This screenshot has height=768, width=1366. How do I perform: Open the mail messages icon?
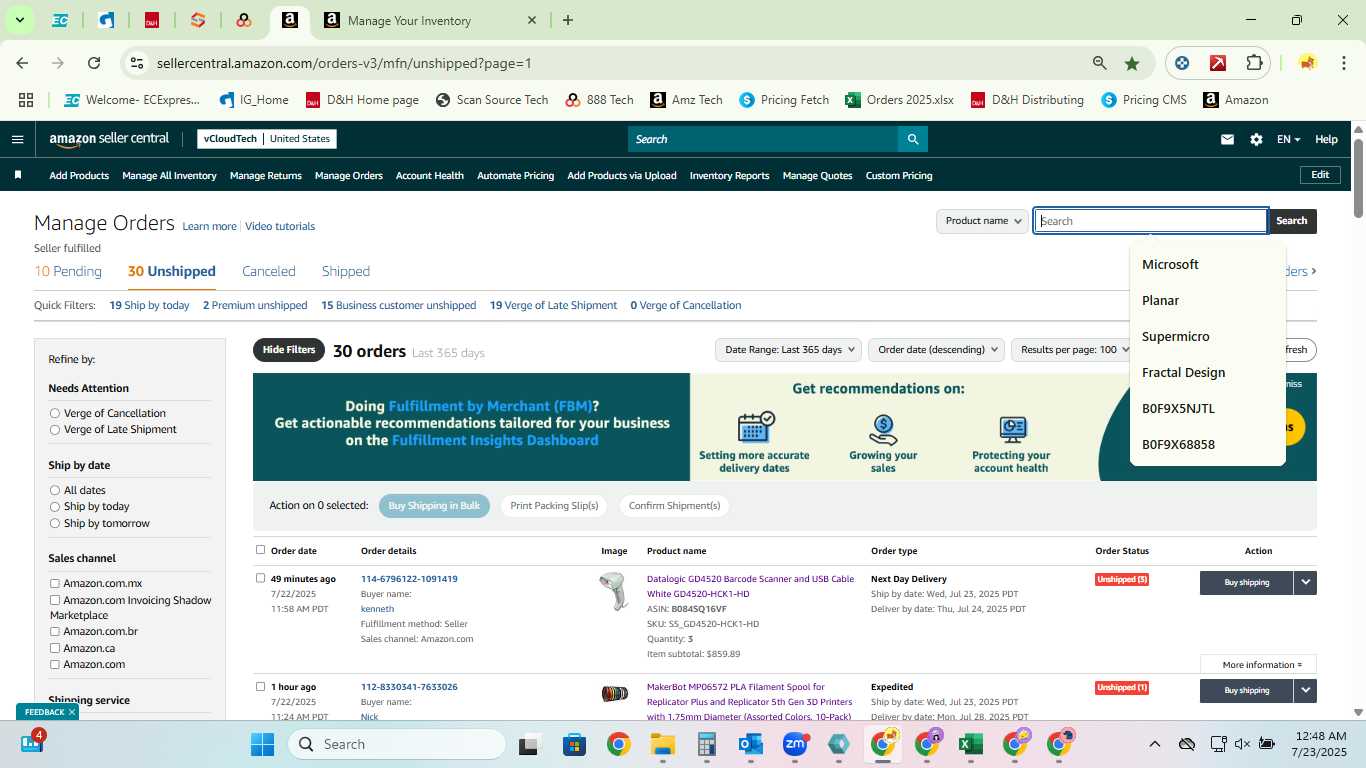pyautogui.click(x=1227, y=140)
